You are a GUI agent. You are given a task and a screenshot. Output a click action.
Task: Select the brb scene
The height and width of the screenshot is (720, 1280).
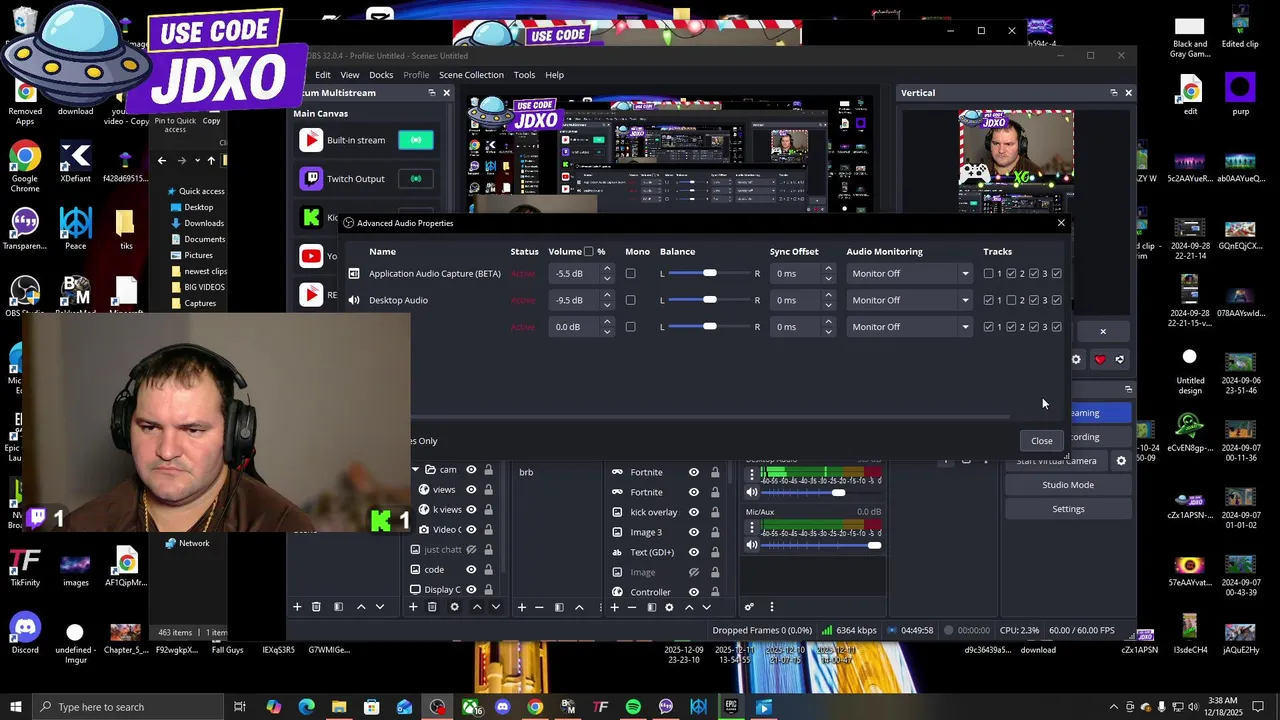point(526,472)
